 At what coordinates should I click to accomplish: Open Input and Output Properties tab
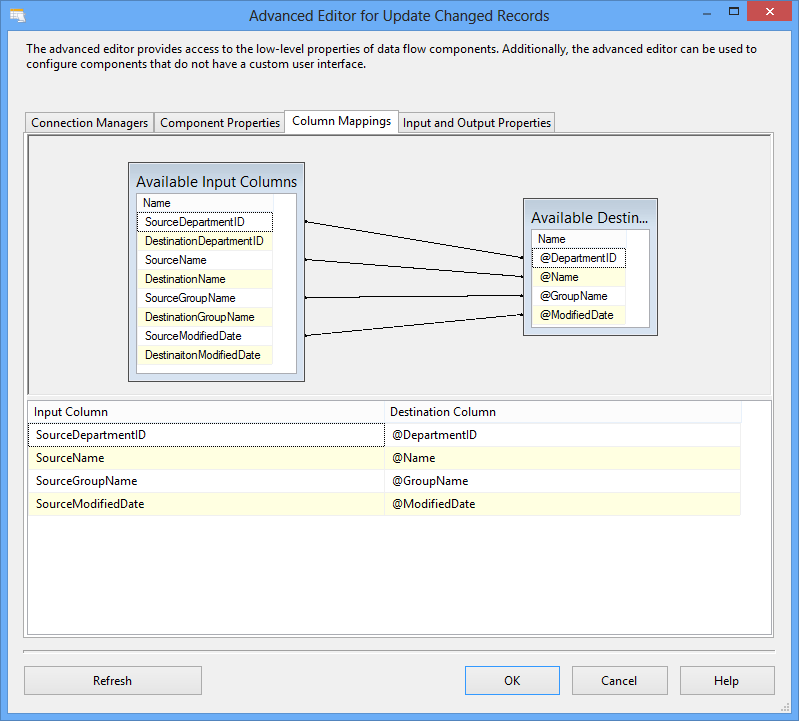tap(476, 123)
